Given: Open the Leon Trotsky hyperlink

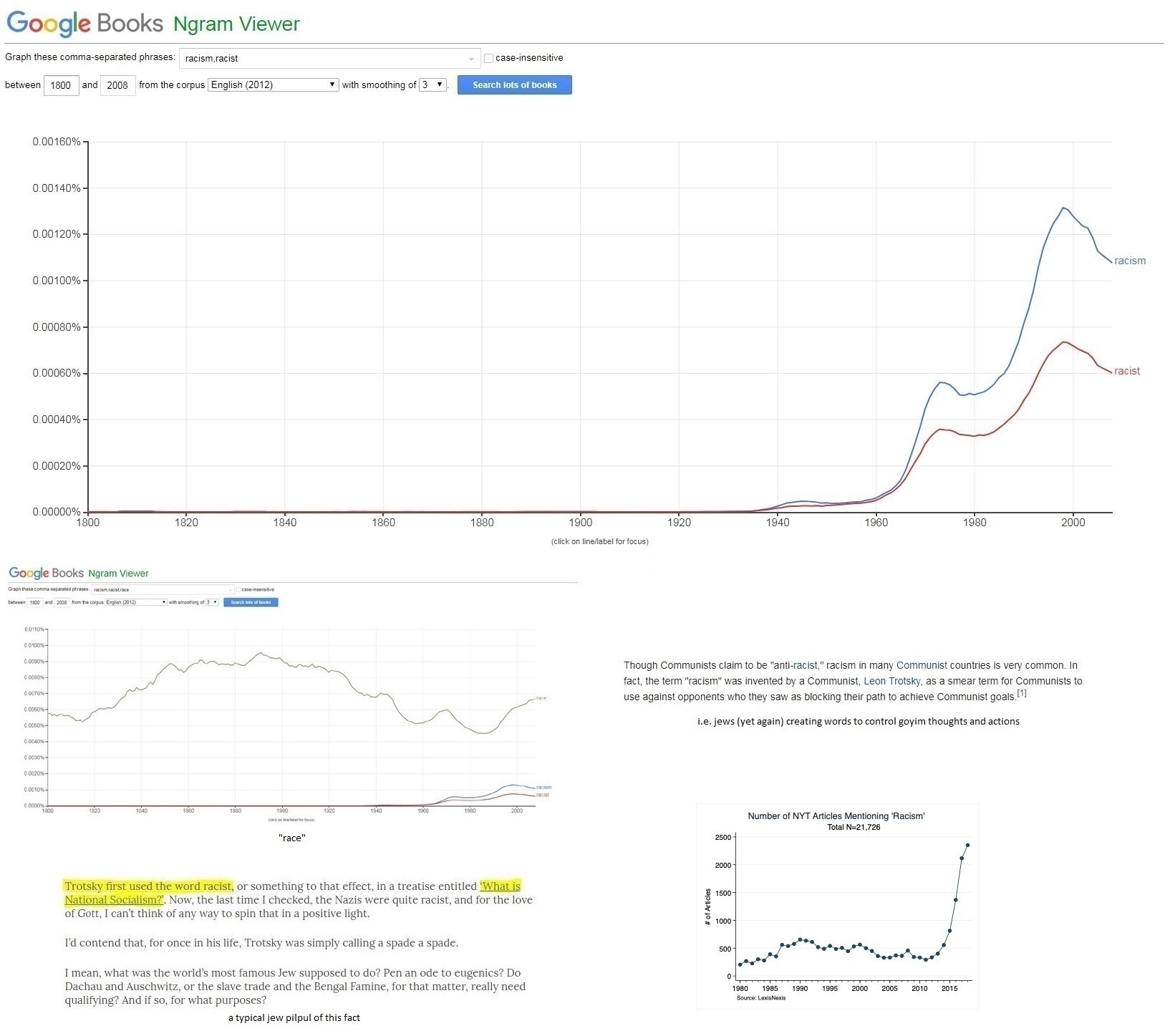Looking at the screenshot, I should pos(891,681).
